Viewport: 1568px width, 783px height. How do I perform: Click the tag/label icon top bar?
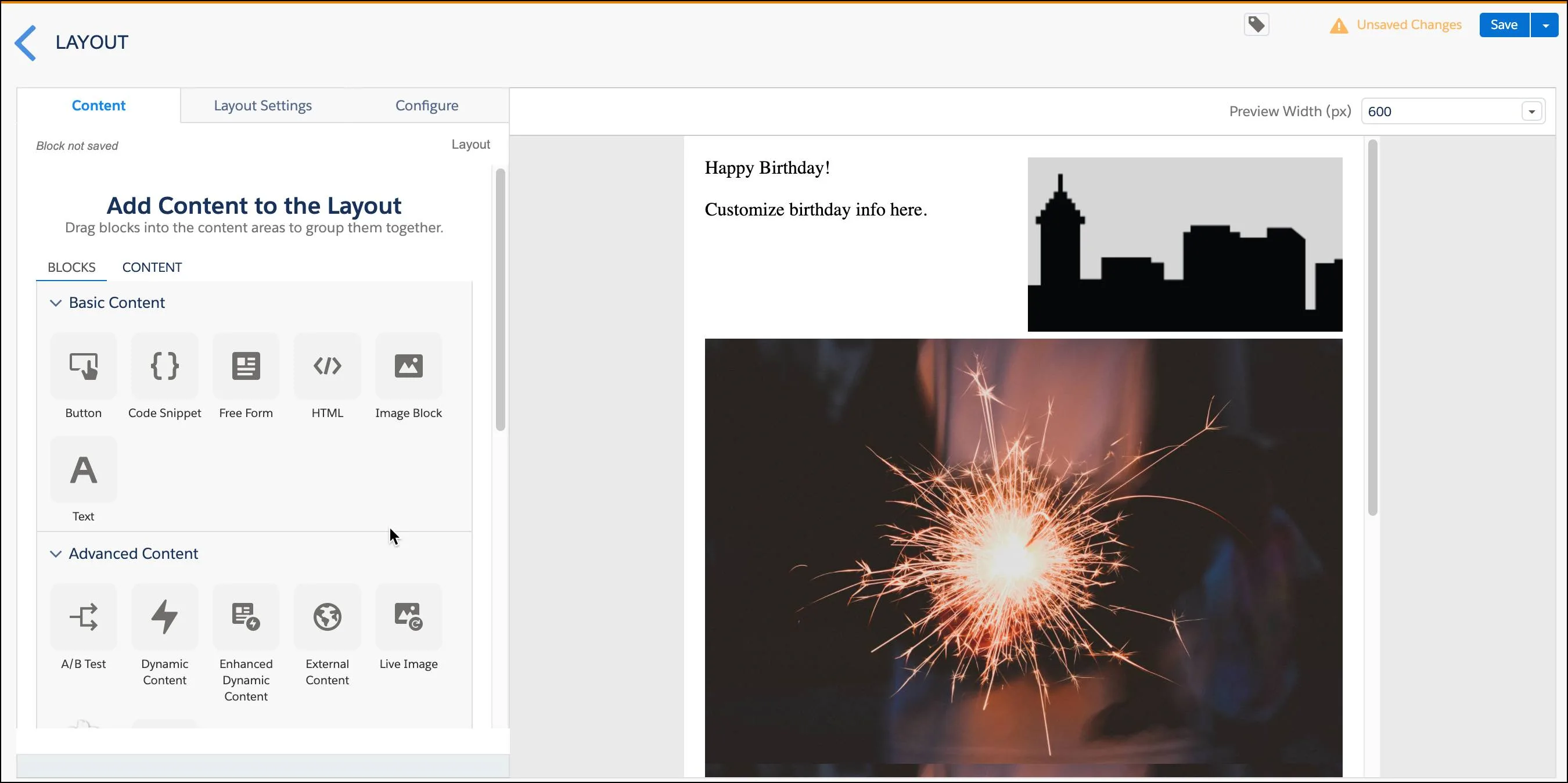tap(1257, 24)
